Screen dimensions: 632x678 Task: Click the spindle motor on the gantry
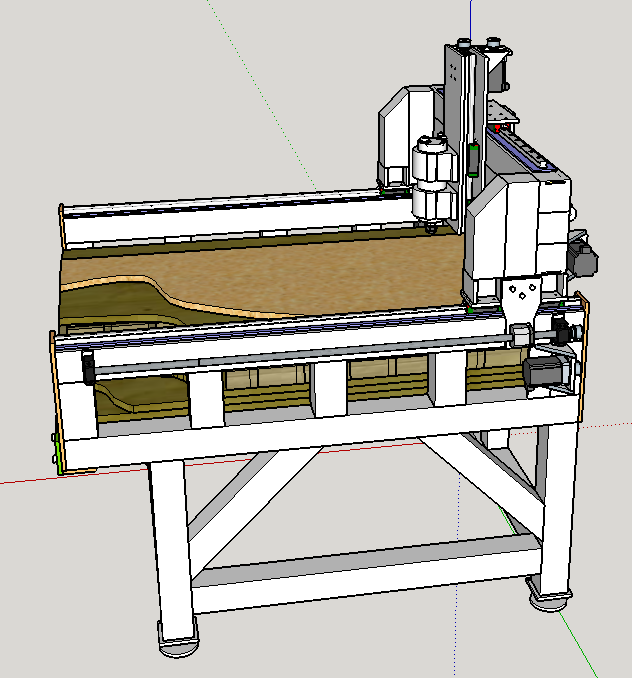[433, 178]
